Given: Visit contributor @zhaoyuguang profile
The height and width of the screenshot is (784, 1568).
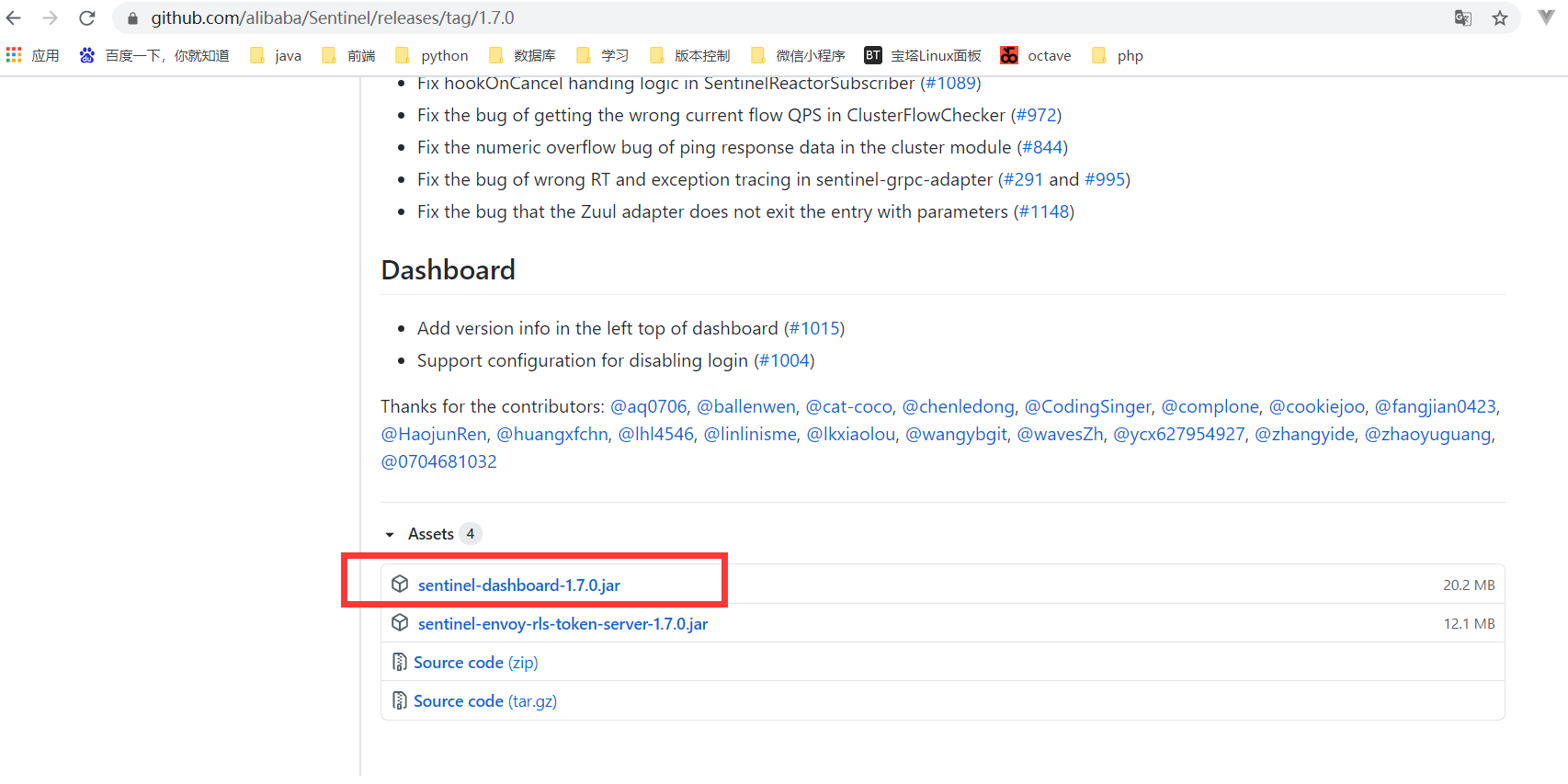Looking at the screenshot, I should coord(1428,434).
